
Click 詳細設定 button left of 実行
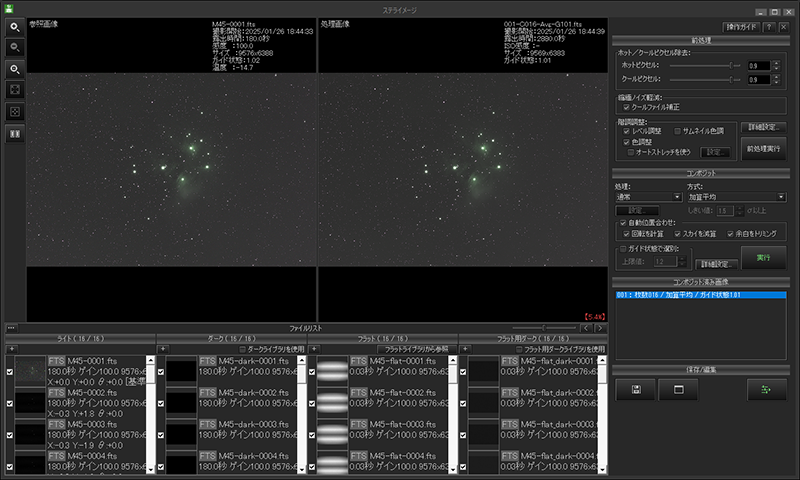click(x=716, y=264)
